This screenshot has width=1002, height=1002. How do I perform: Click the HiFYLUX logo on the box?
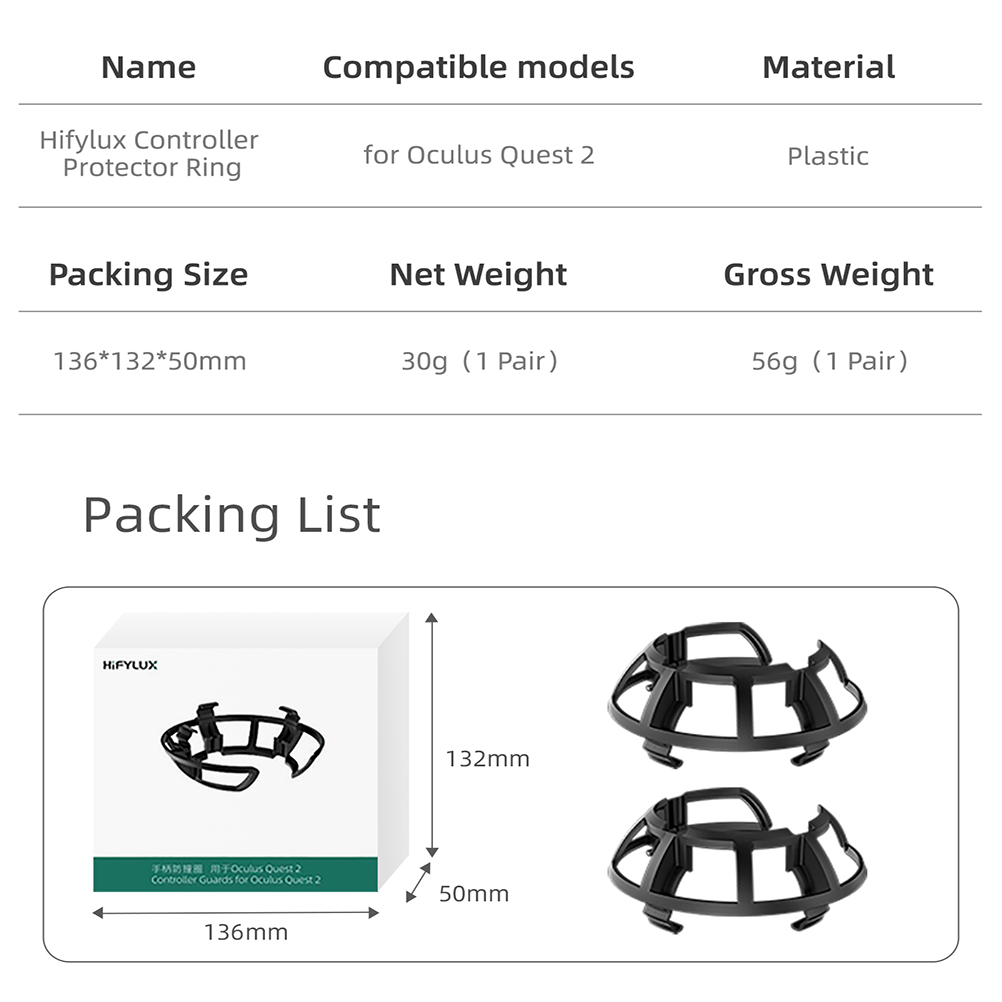(x=130, y=664)
